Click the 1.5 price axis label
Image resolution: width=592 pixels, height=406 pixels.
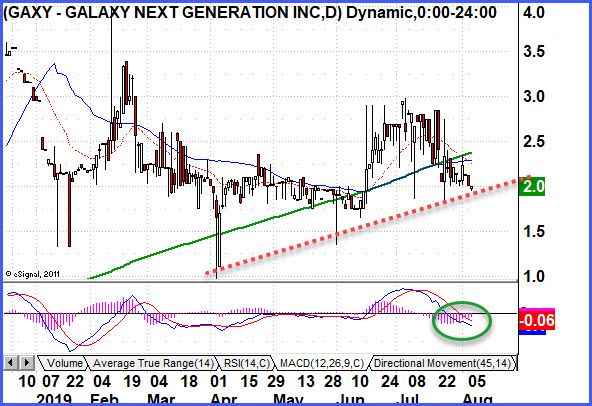pyautogui.click(x=533, y=231)
